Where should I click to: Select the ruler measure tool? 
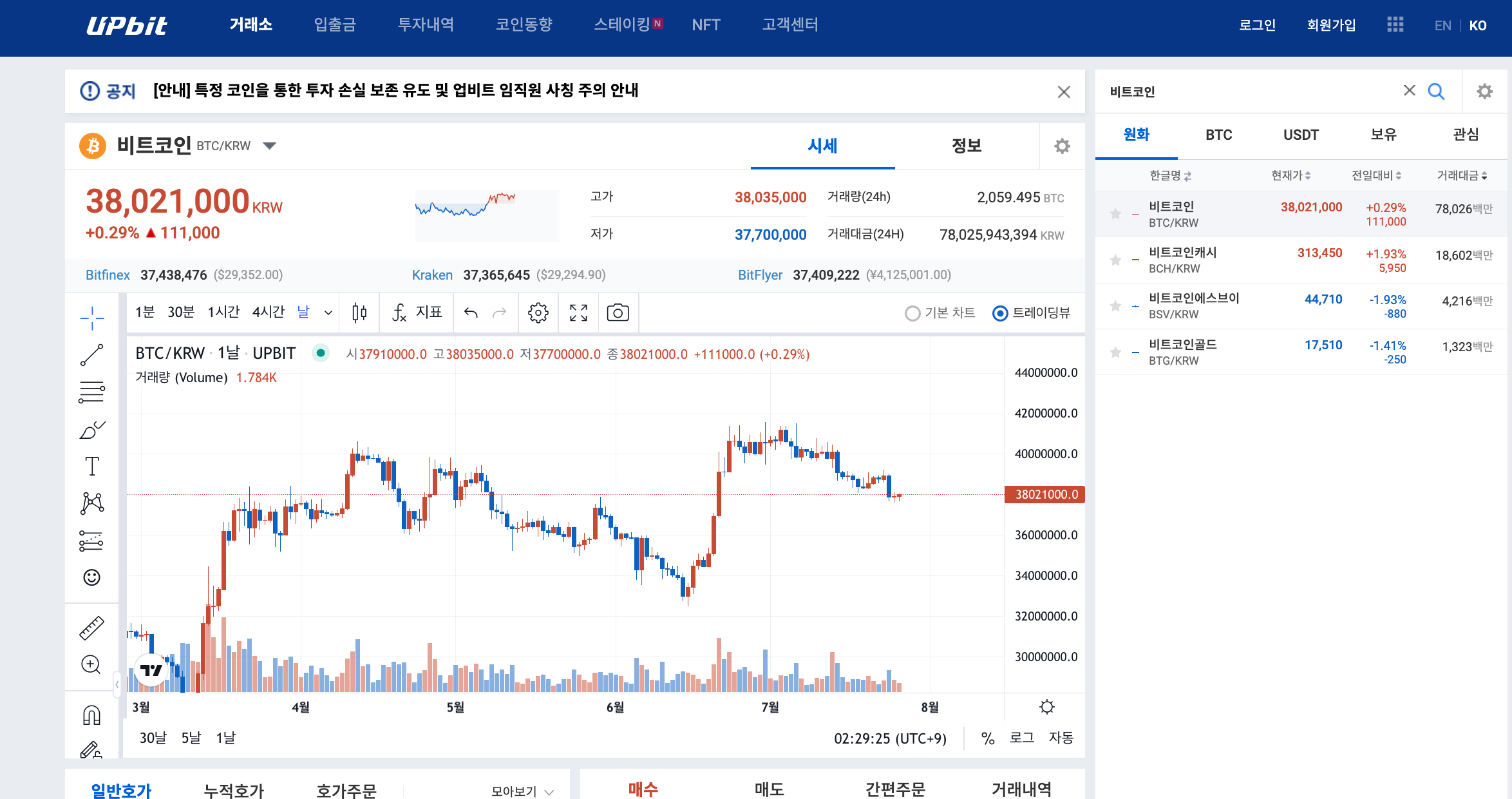(x=92, y=628)
